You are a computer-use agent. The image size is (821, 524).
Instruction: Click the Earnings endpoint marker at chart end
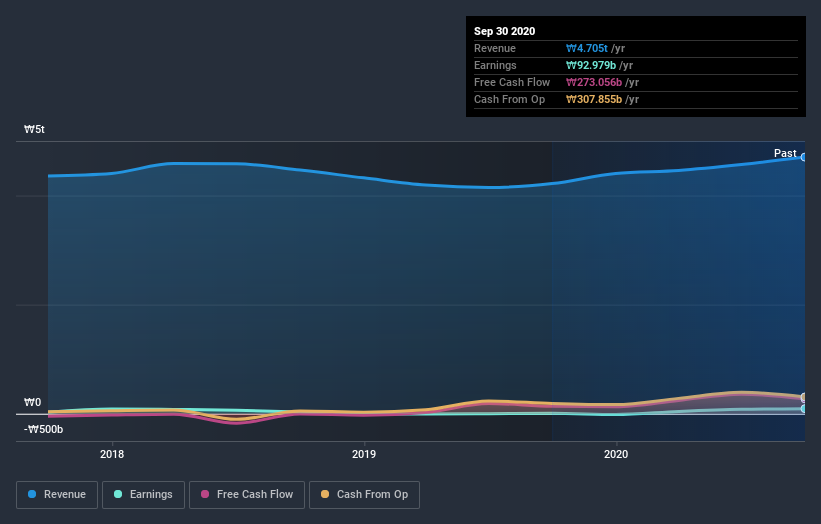[x=803, y=408]
